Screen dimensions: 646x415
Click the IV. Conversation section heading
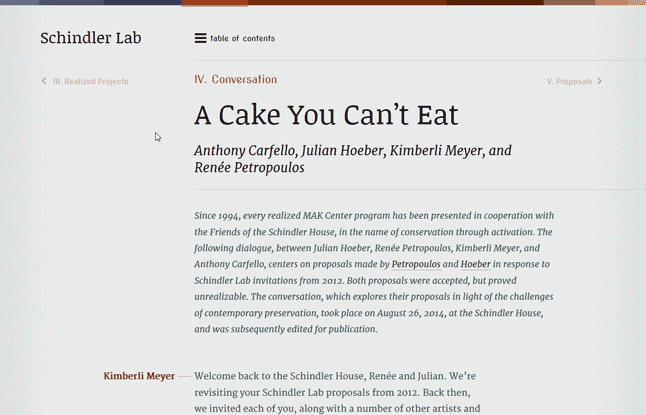(x=236, y=79)
